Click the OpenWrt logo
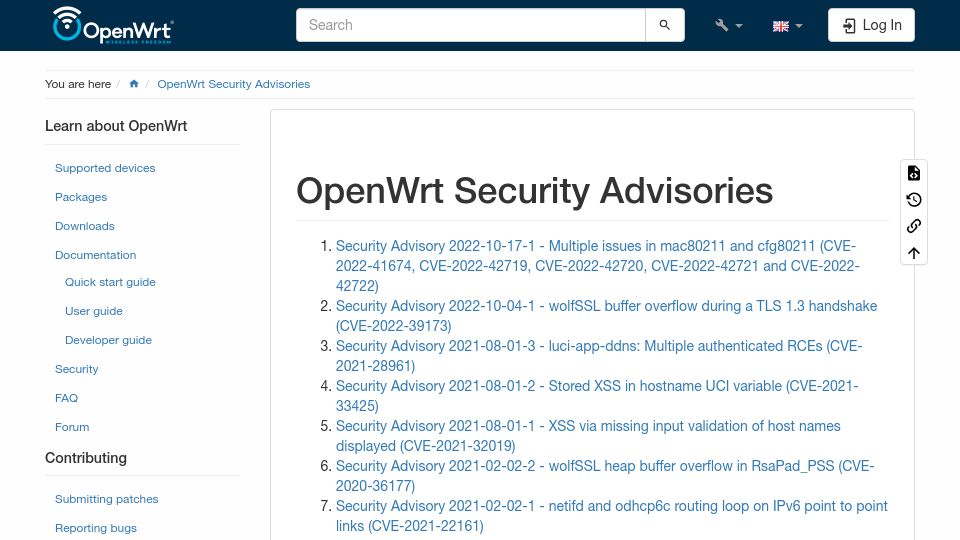 (x=113, y=25)
